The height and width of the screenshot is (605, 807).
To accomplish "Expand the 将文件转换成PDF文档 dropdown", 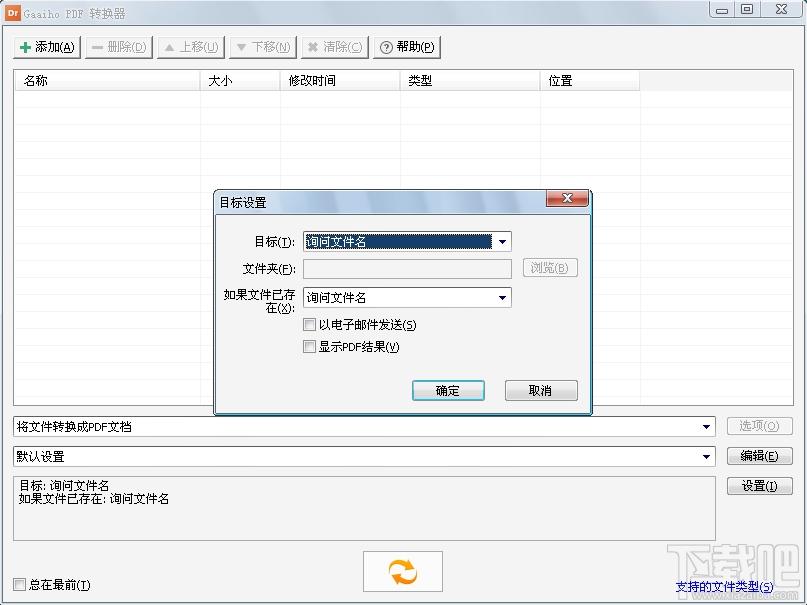I will point(708,427).
